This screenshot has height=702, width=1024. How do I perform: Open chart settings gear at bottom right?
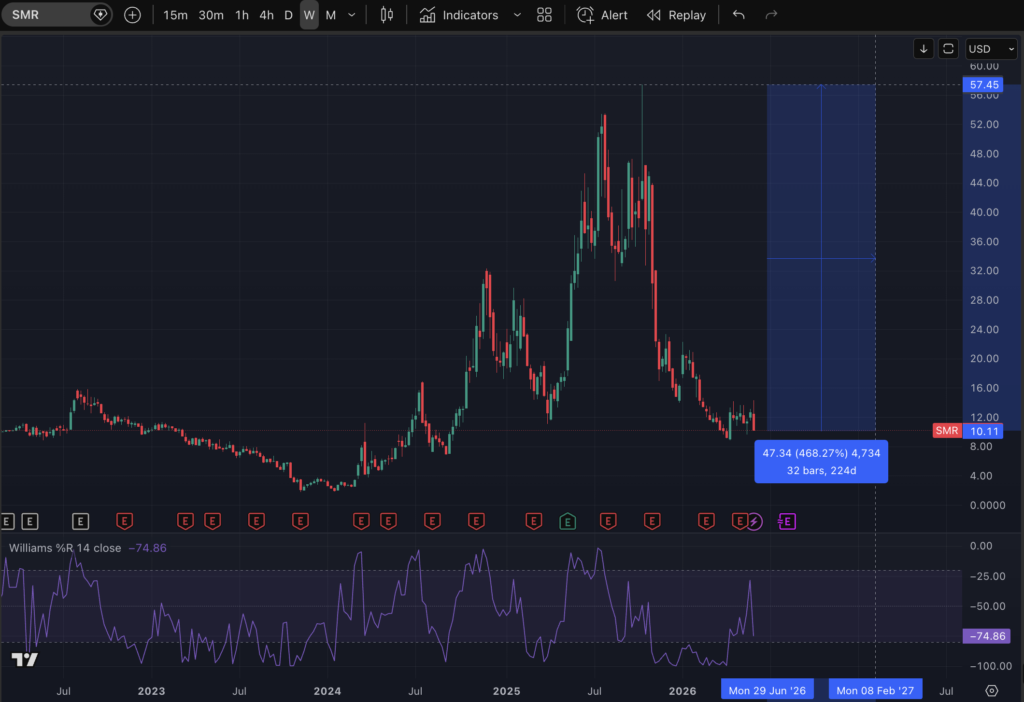tap(991, 690)
